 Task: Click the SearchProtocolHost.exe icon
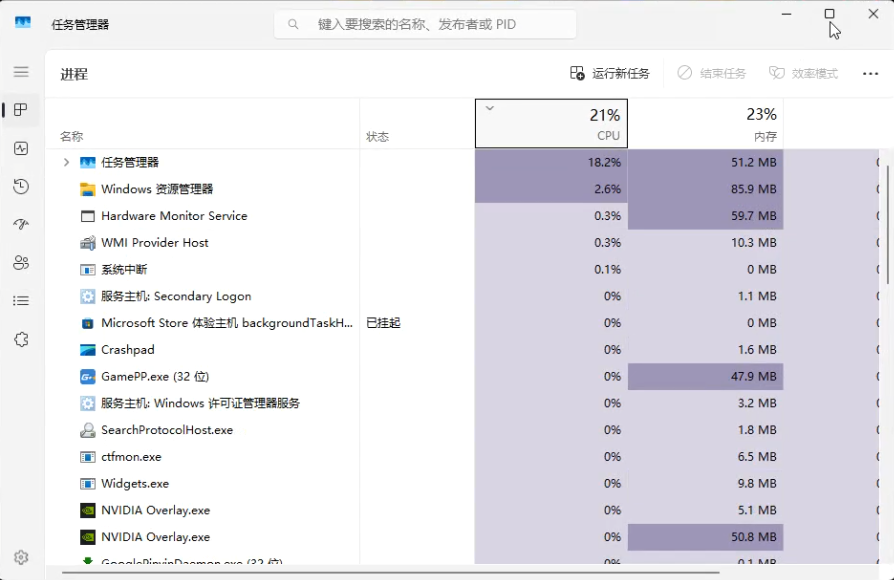[x=87, y=430]
